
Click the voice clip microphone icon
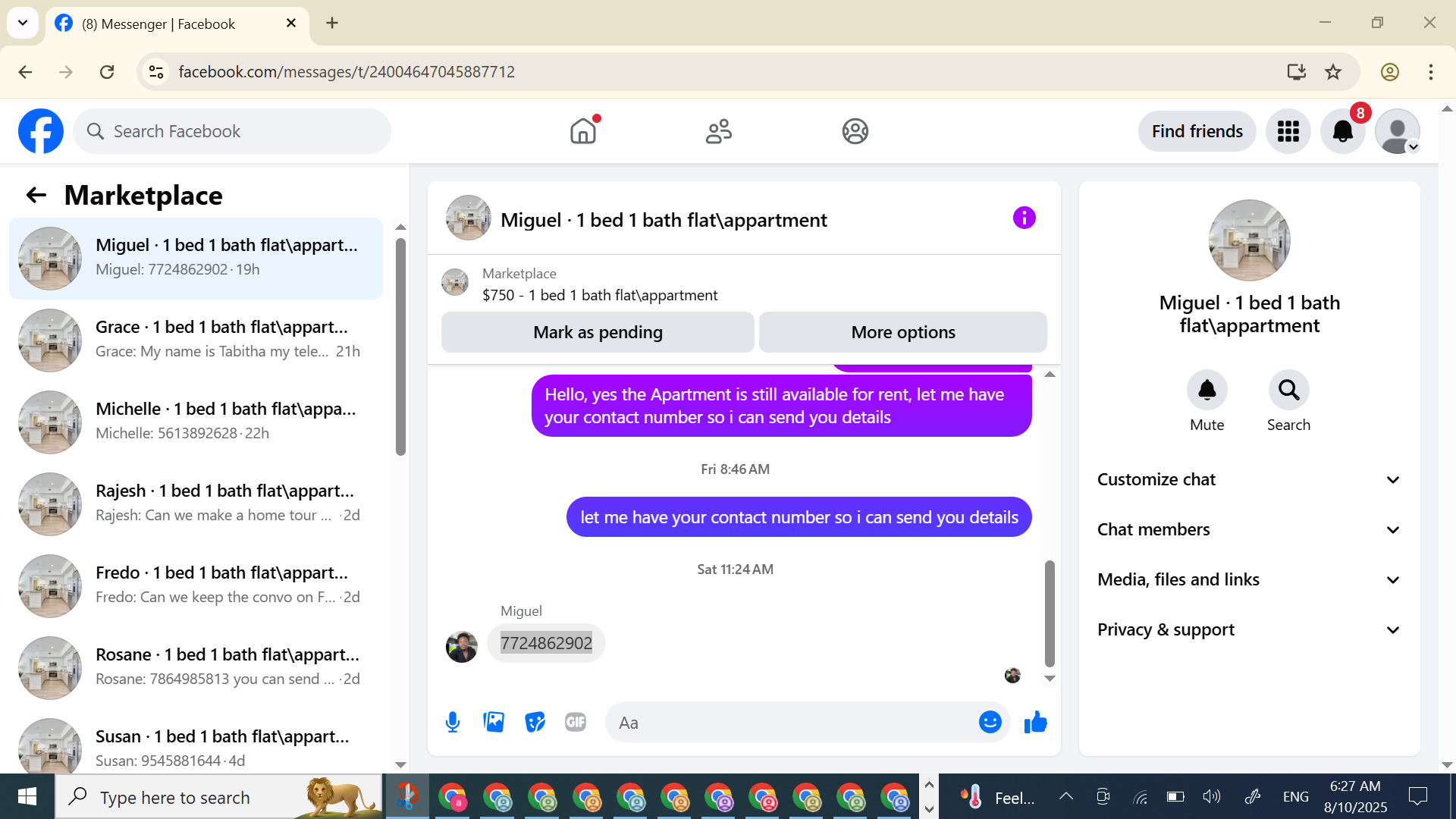(453, 722)
